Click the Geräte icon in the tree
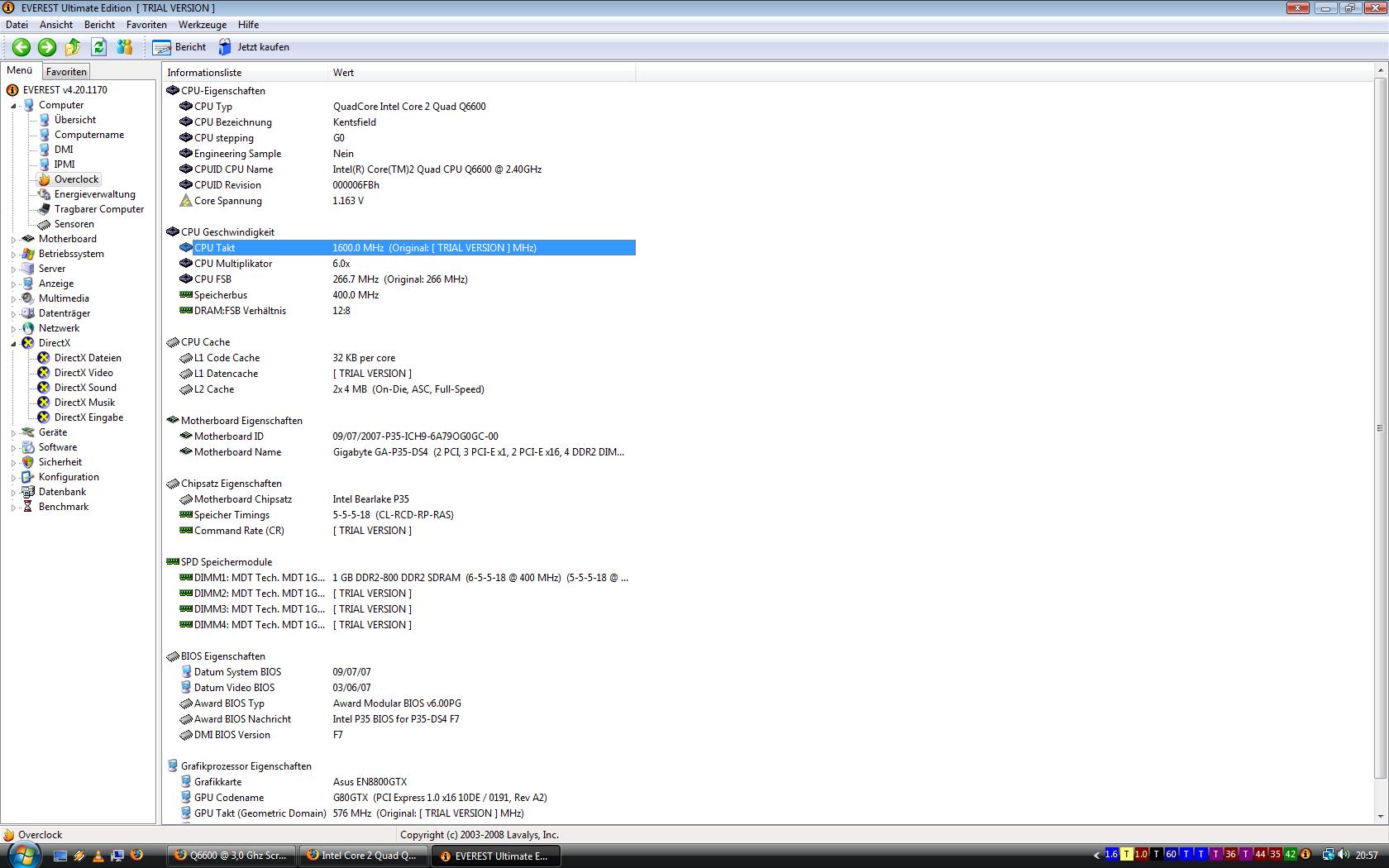This screenshot has height=868, width=1389. [28, 432]
